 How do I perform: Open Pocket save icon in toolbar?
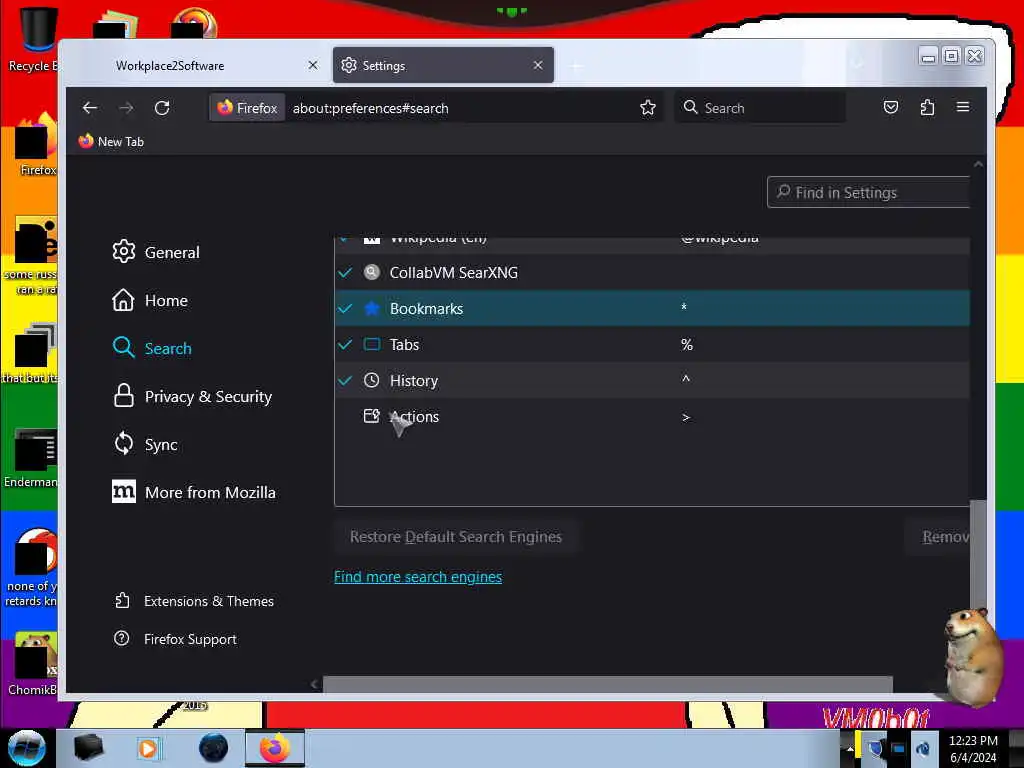891,108
